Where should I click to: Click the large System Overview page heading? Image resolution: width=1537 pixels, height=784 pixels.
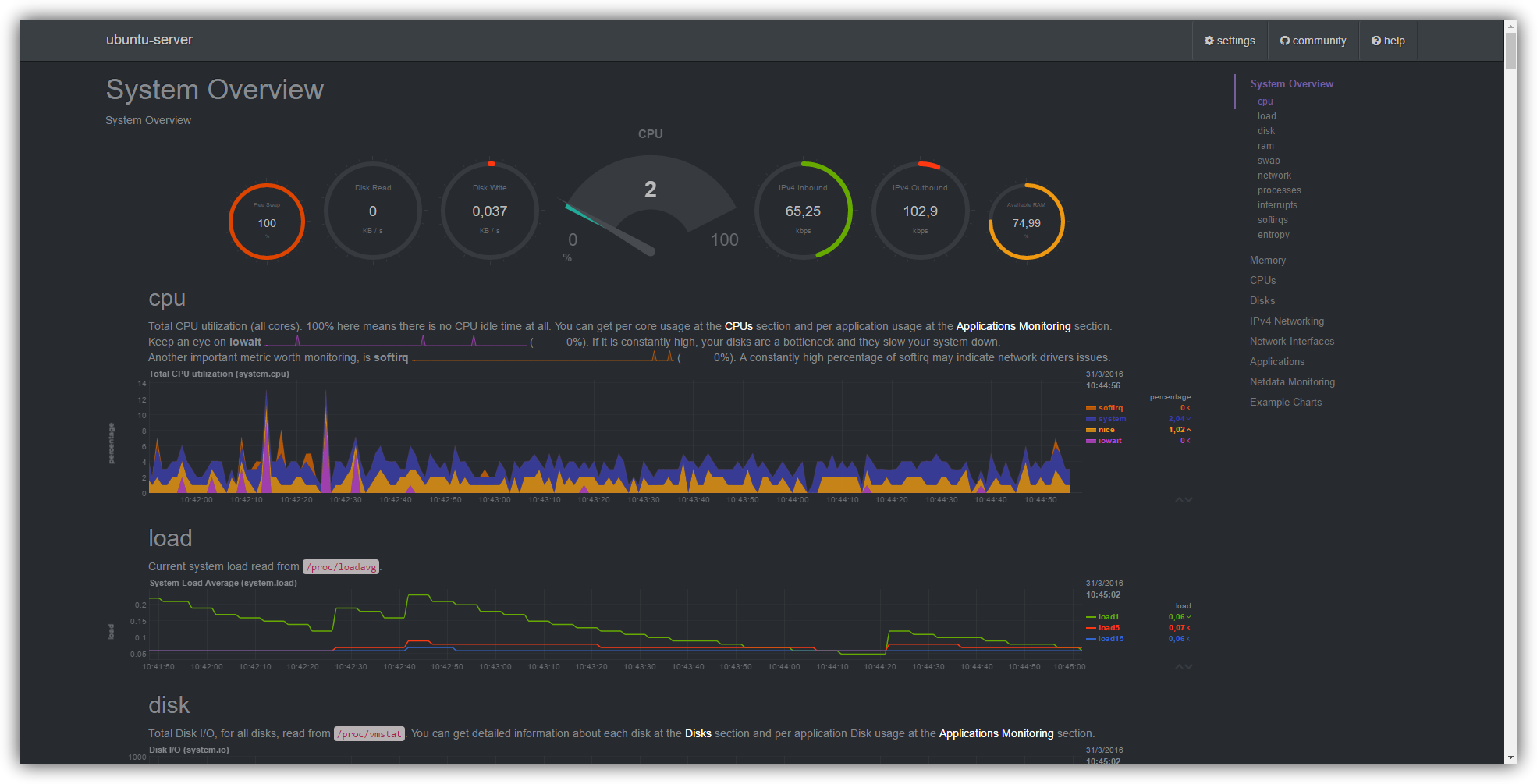(215, 90)
